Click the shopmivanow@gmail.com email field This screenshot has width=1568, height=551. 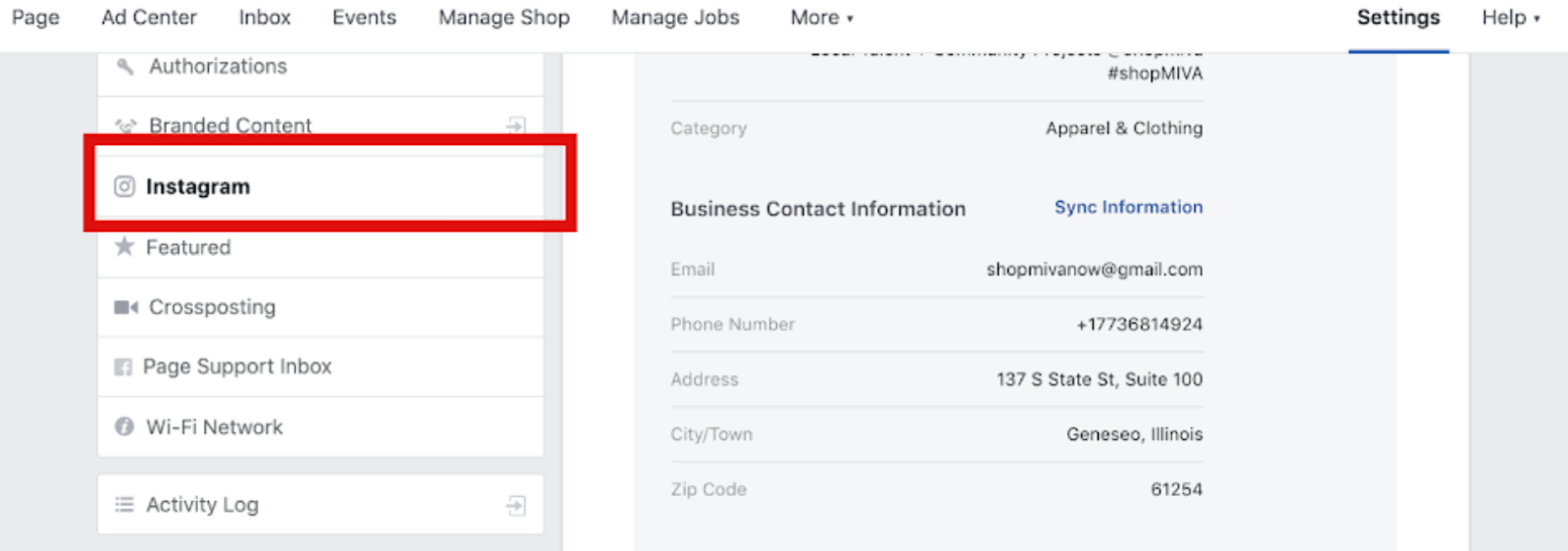(x=1095, y=270)
